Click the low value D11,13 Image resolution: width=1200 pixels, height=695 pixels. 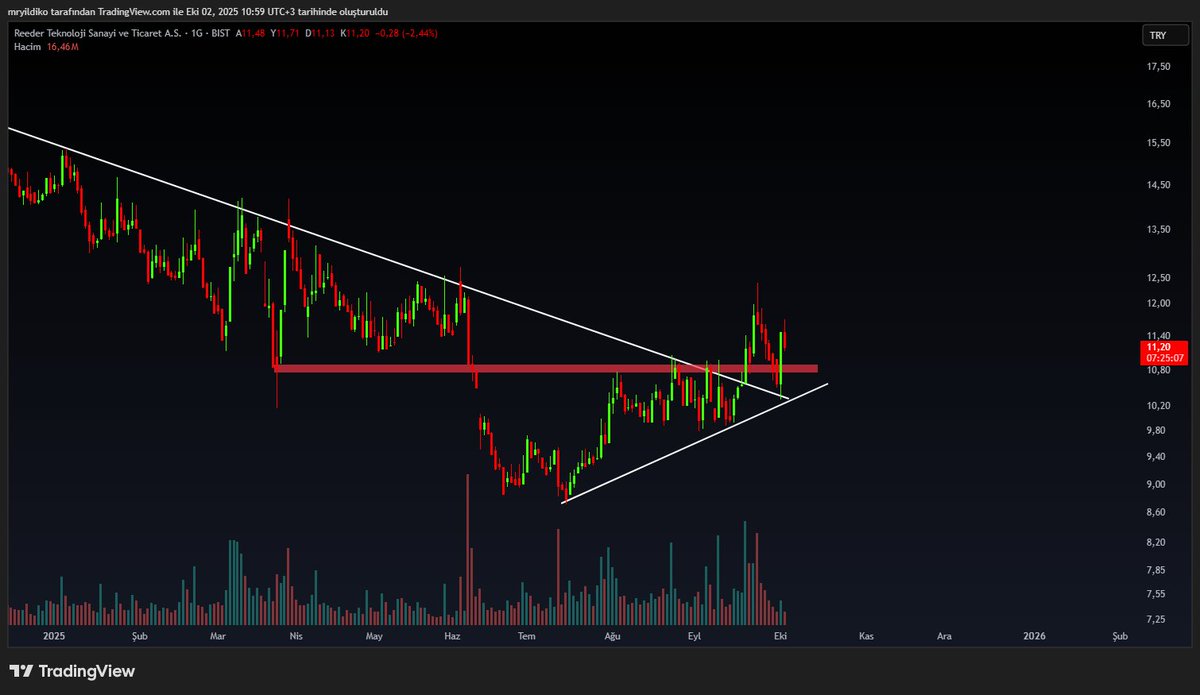click(x=319, y=33)
